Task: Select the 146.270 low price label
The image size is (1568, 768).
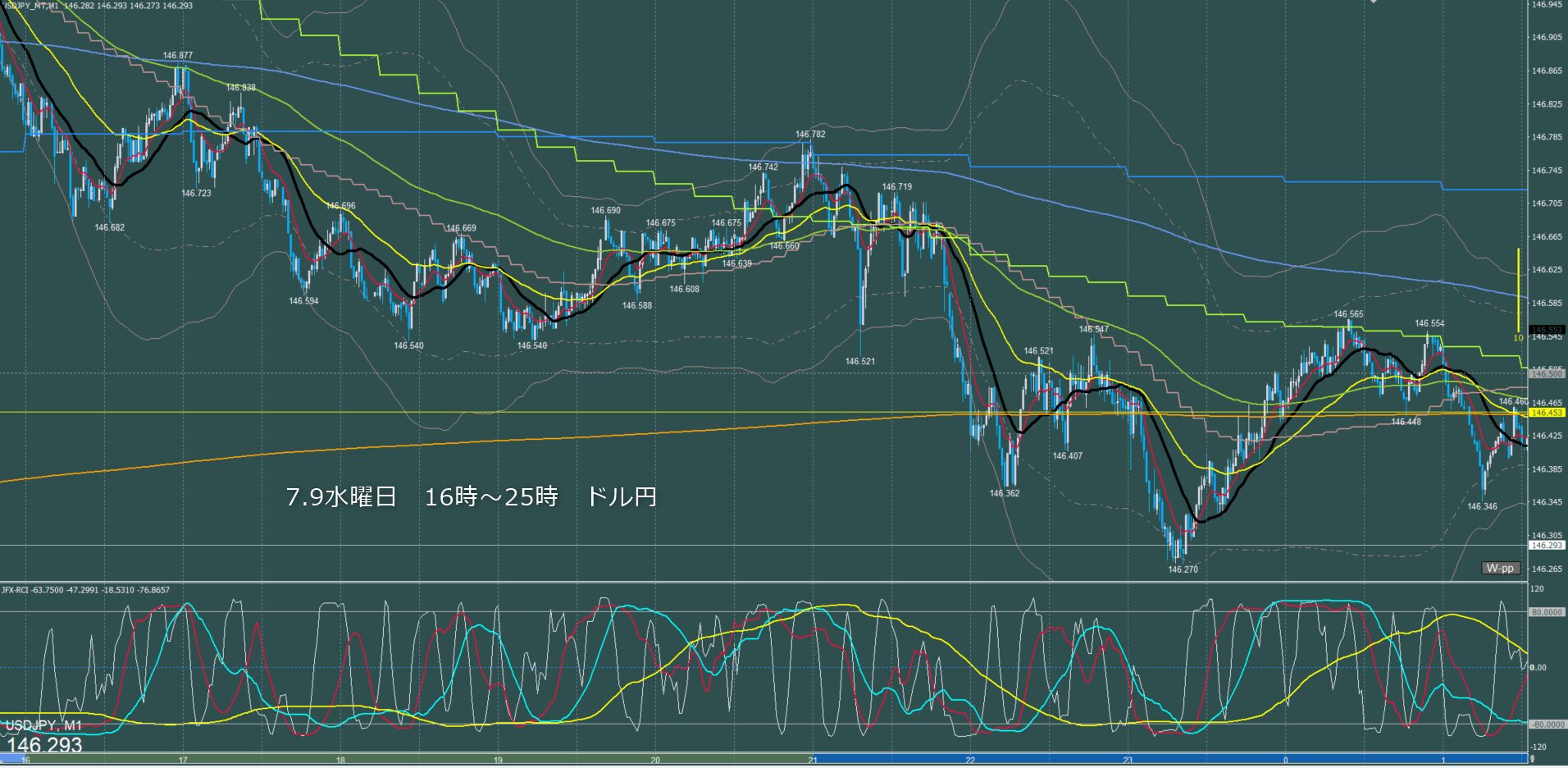Action: tap(1183, 569)
